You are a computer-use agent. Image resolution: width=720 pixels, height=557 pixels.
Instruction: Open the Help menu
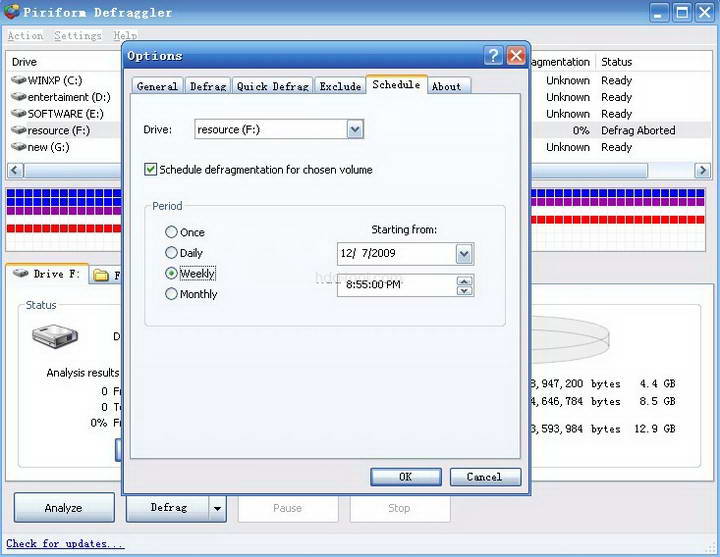coord(125,35)
